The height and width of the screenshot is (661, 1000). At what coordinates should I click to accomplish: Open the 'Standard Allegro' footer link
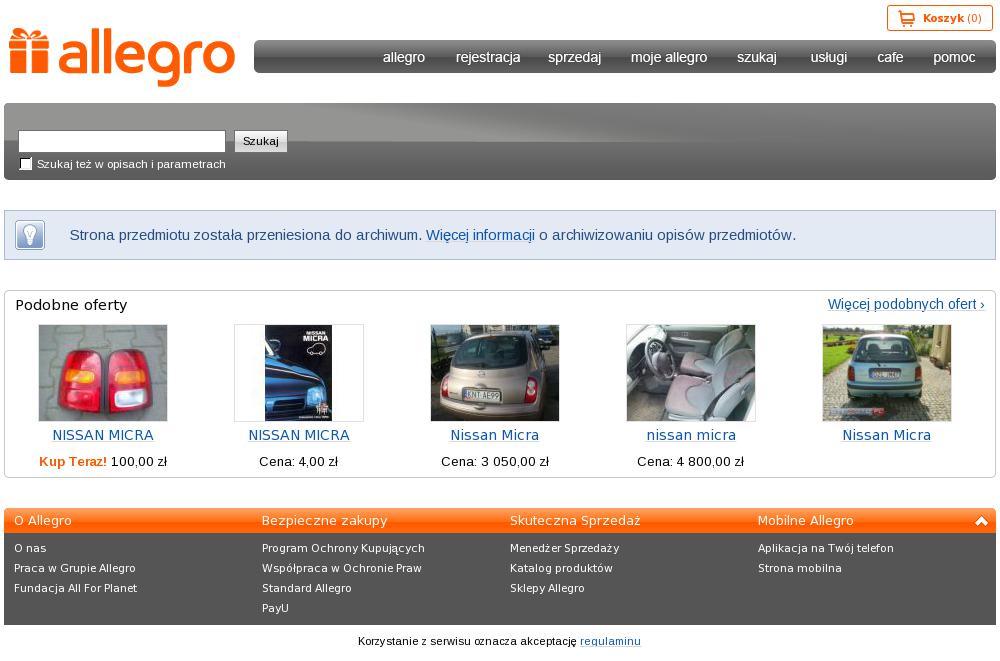coord(307,588)
